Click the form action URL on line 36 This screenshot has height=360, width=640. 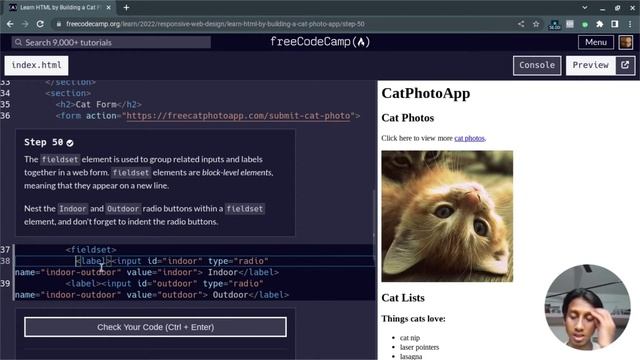point(238,116)
